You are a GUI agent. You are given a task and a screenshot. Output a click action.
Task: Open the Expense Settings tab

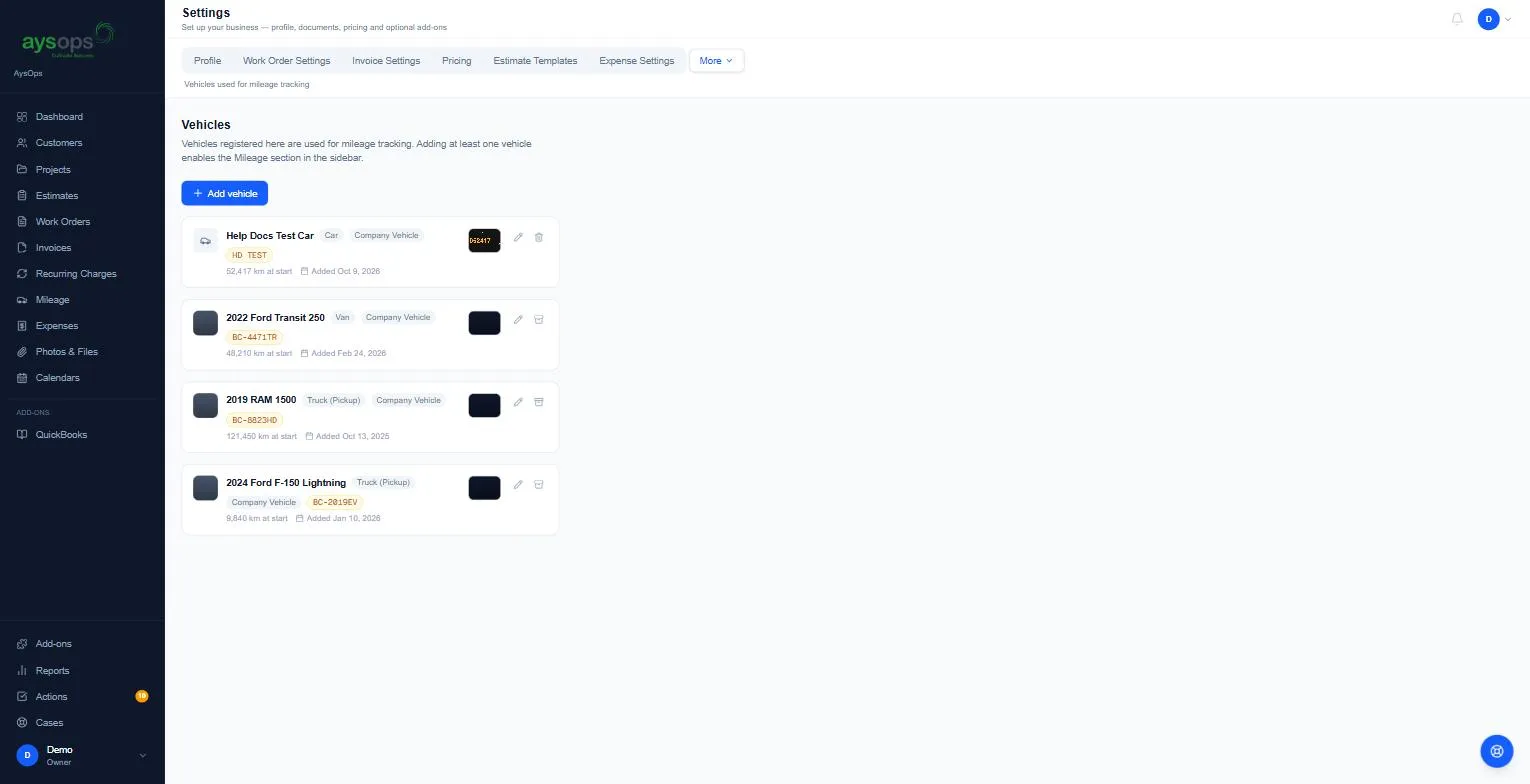click(x=636, y=61)
